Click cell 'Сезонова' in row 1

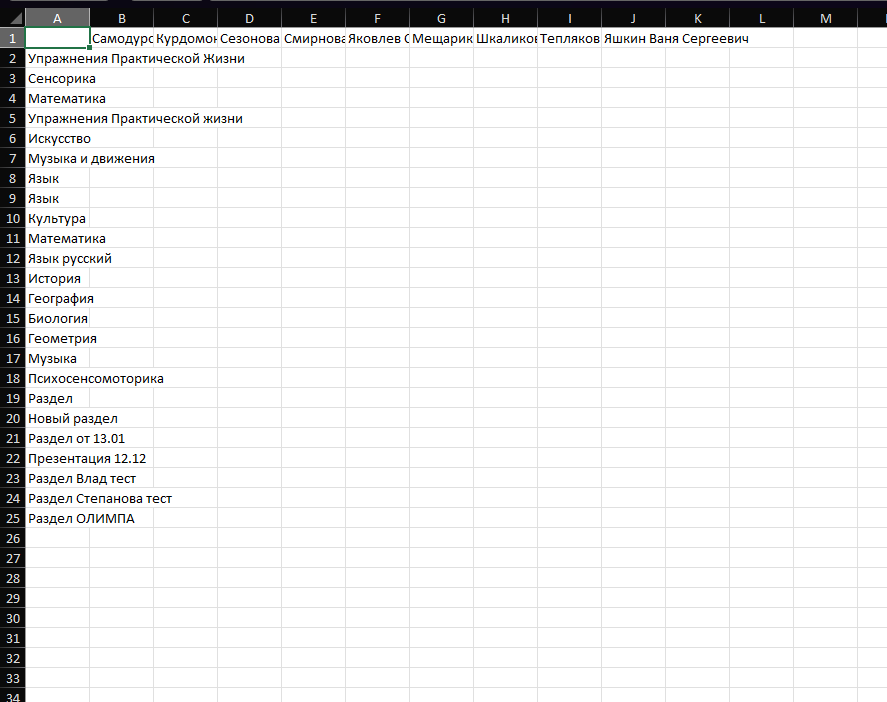point(249,38)
